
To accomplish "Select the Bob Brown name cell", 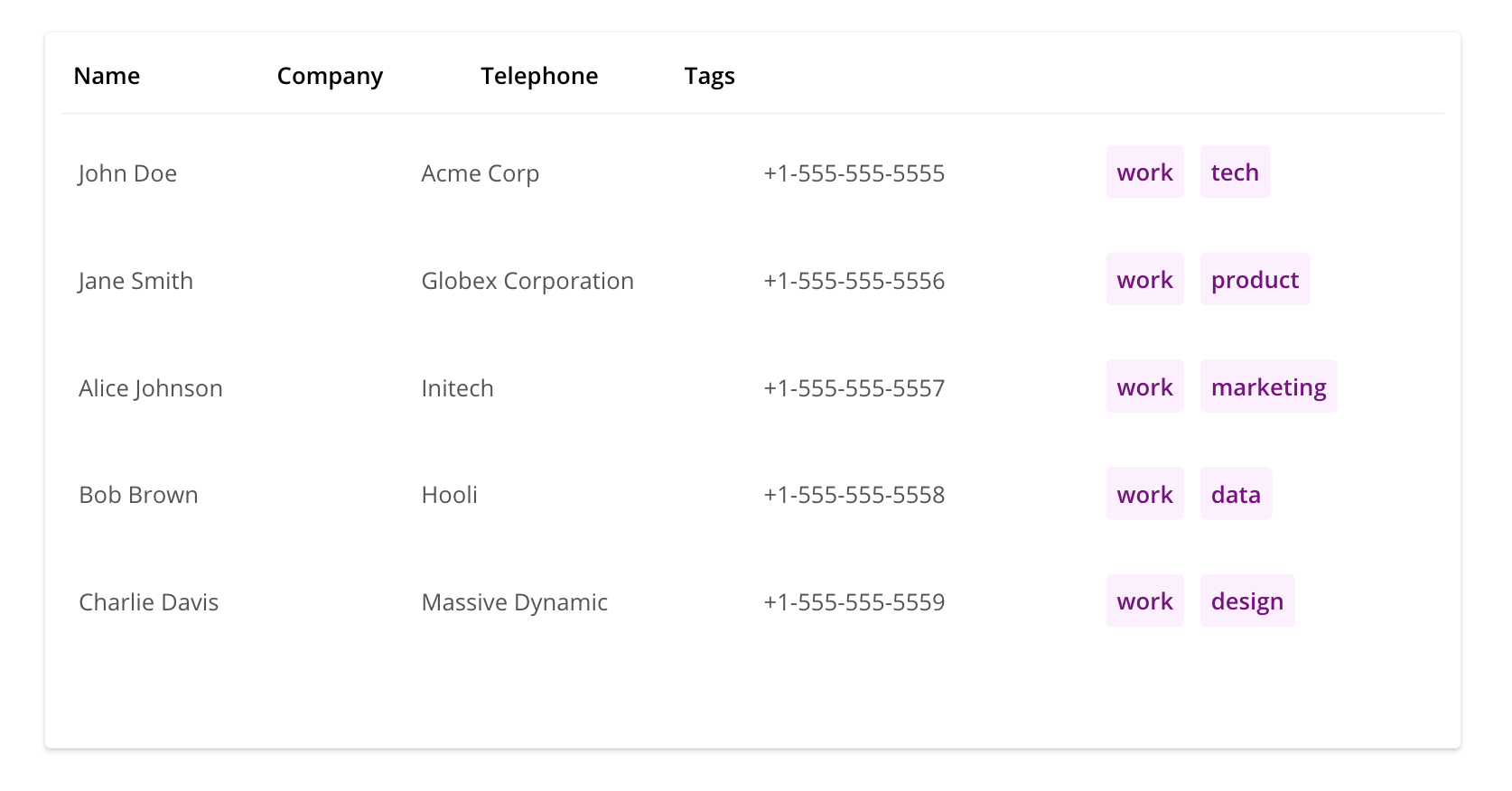I will 138,495.
